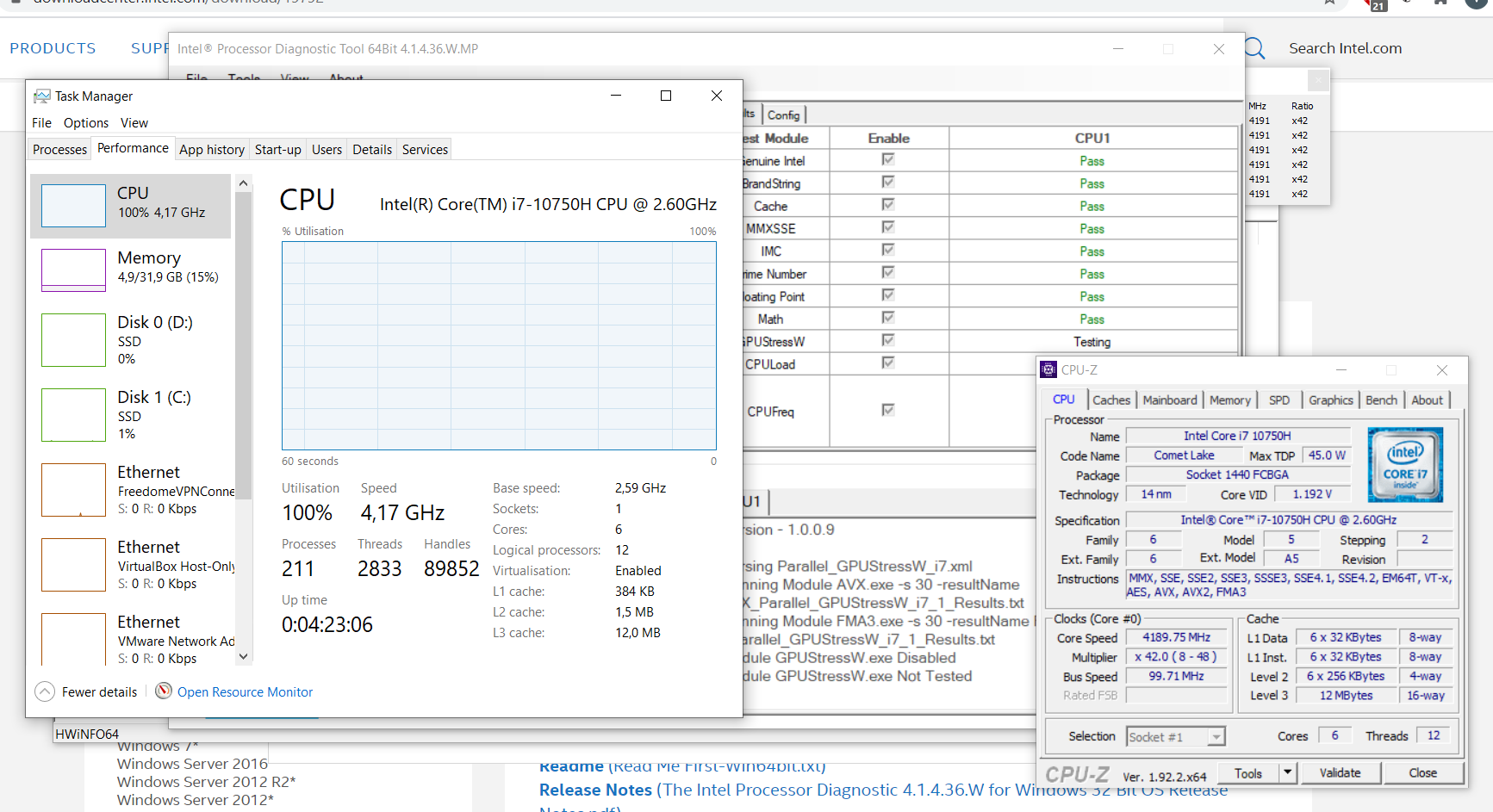Click the Intel Core i7 logo in CPU-Z
Image resolution: width=1493 pixels, height=812 pixels.
[x=1405, y=464]
